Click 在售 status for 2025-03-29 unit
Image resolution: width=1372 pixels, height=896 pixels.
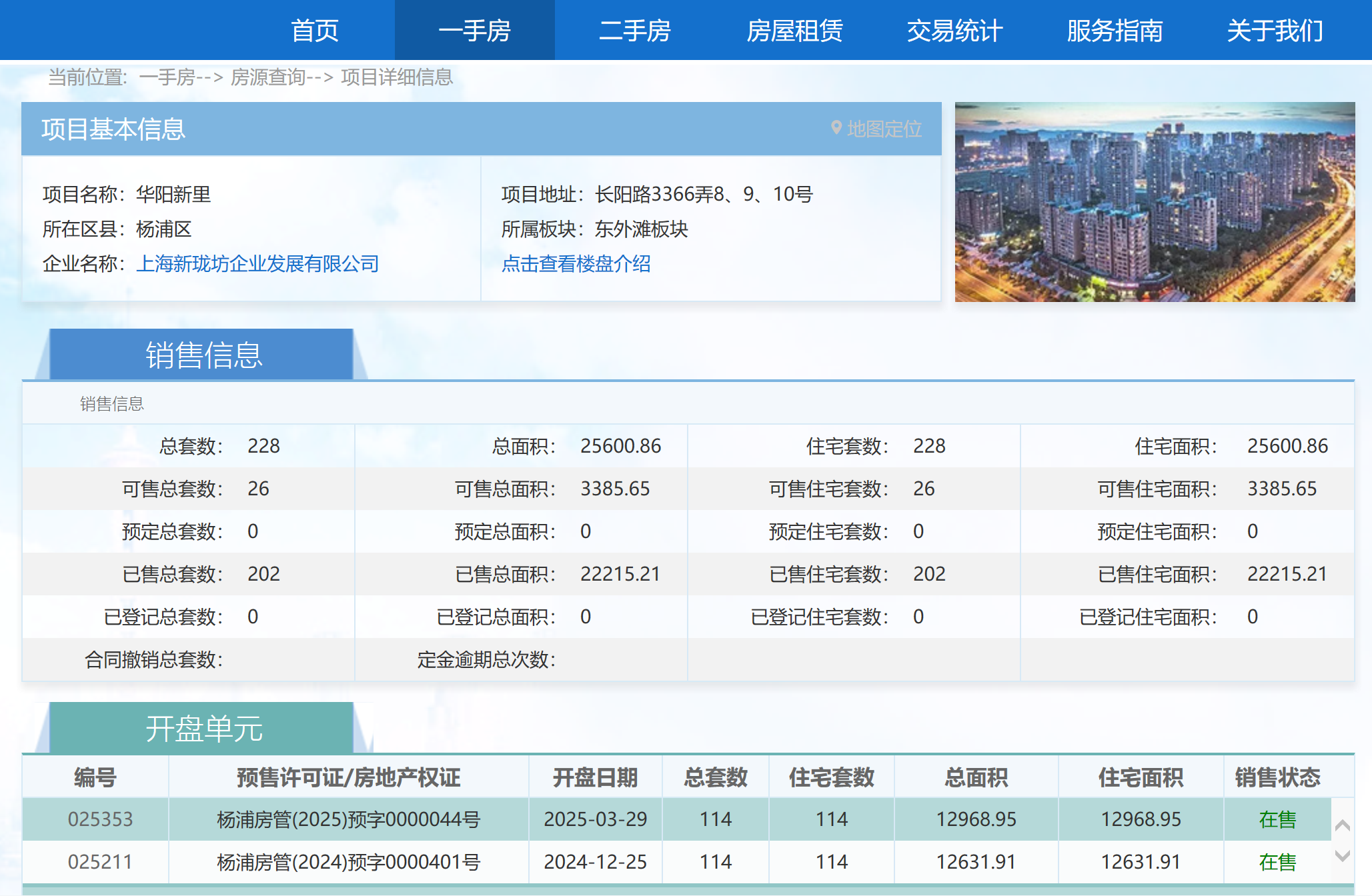[x=1277, y=819]
